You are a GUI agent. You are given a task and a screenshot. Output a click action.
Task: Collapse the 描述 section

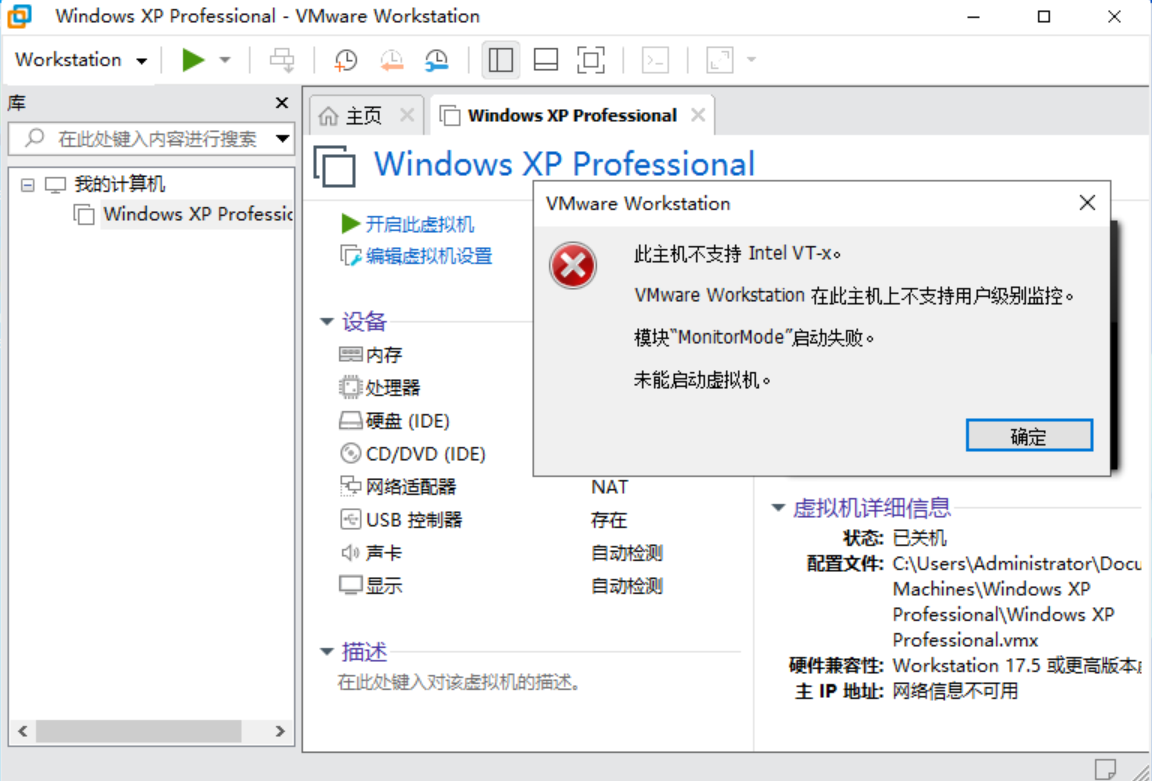[327, 652]
